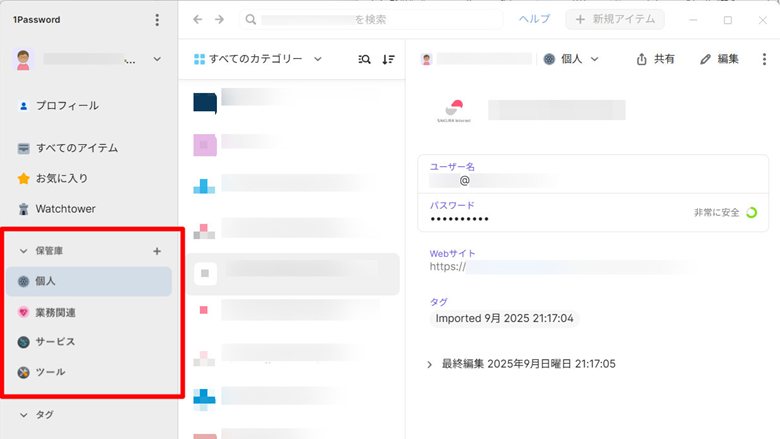Click the three-dot menu beside 1Password title
The image size is (780, 439).
point(156,20)
